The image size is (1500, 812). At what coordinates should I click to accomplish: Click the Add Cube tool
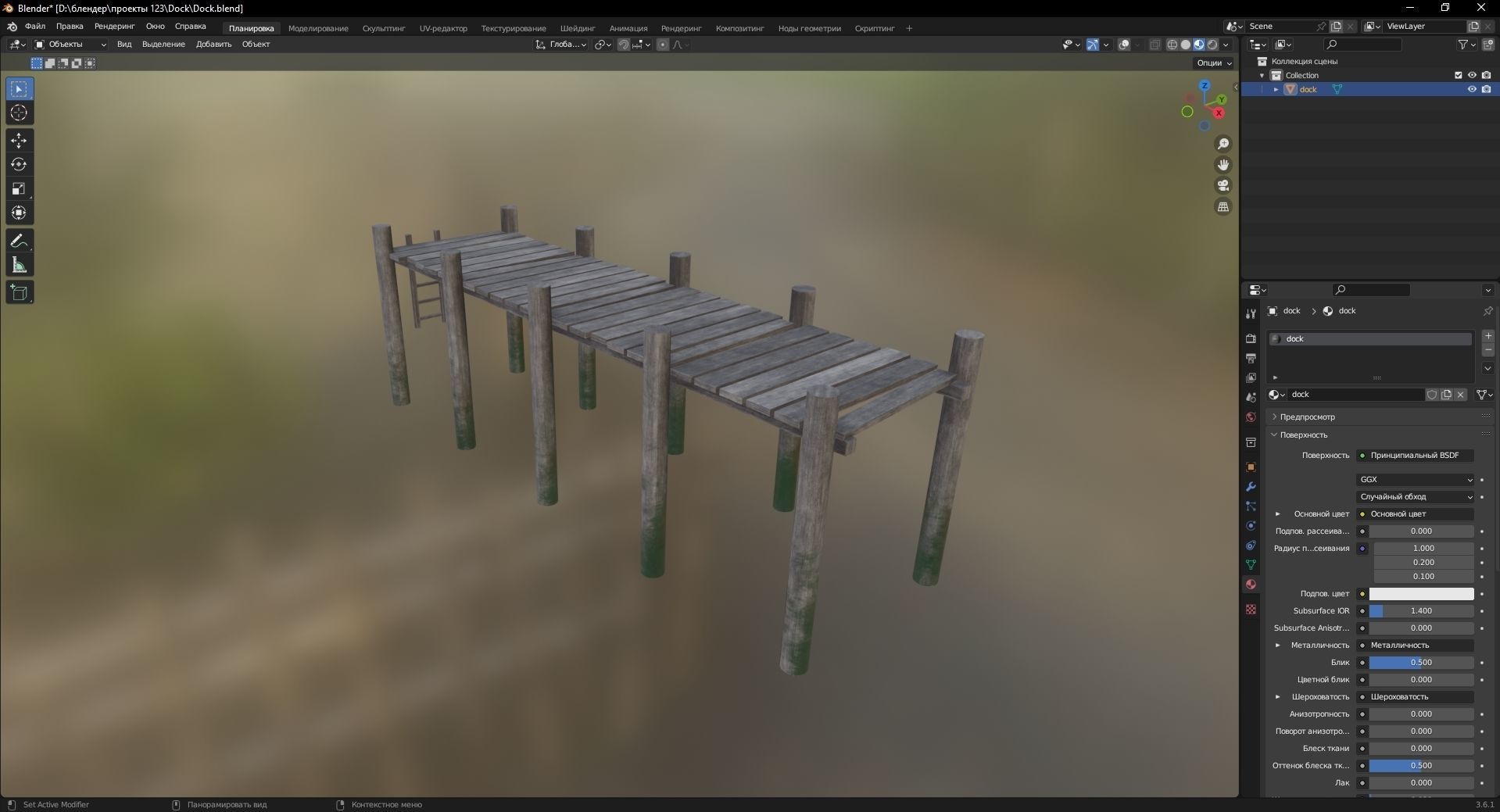click(19, 293)
